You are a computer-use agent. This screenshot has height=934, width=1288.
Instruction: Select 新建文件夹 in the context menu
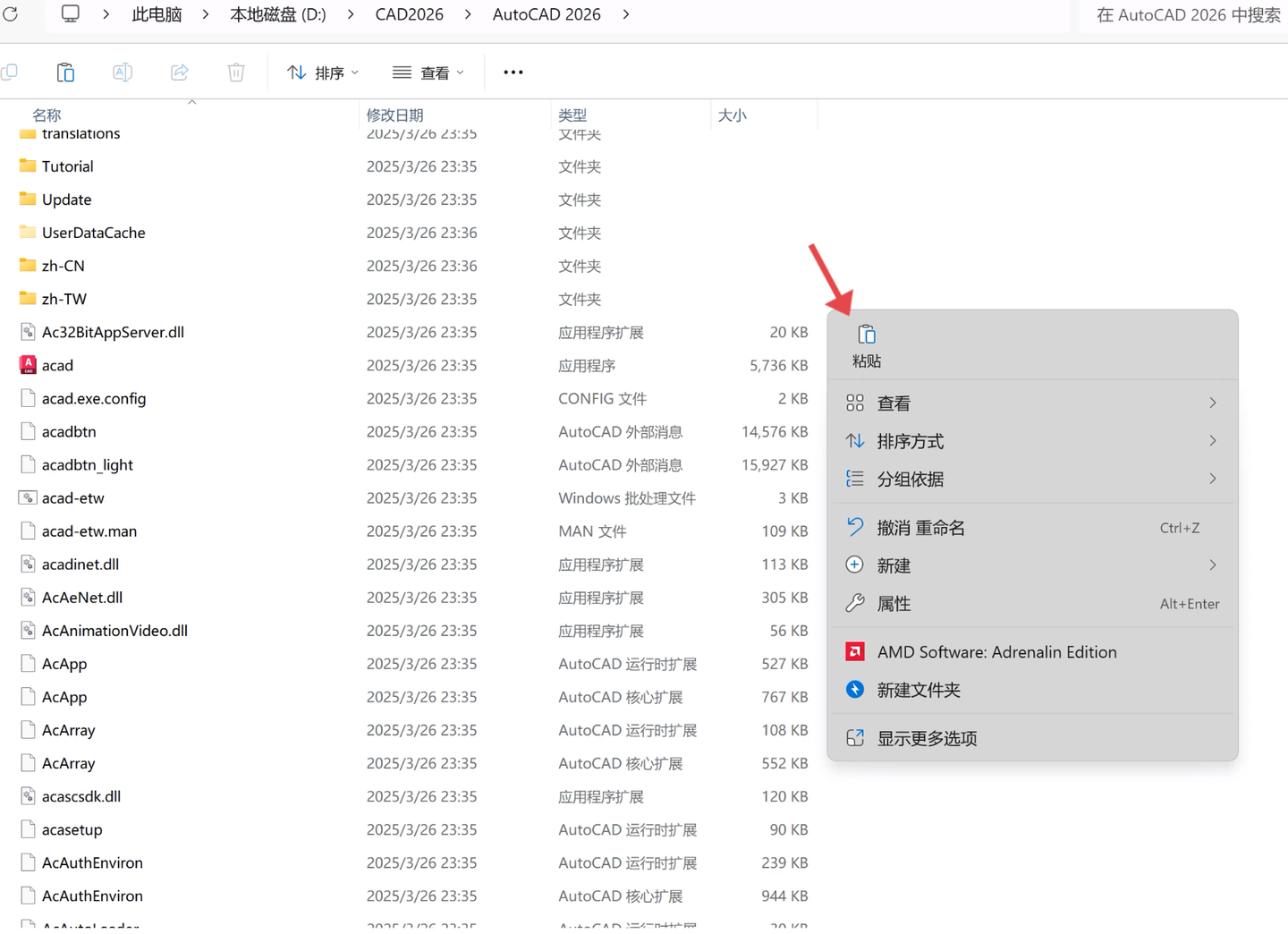tap(1032, 690)
